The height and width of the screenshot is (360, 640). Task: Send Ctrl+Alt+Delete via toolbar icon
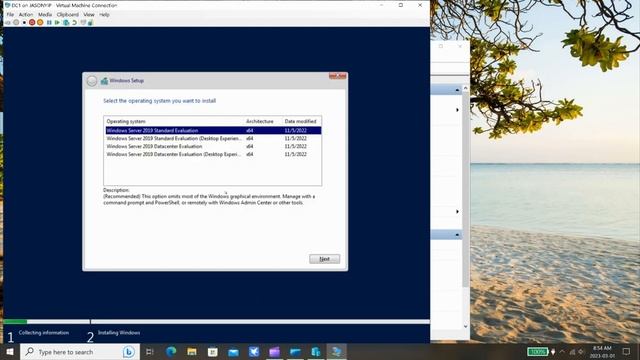(x=8, y=22)
